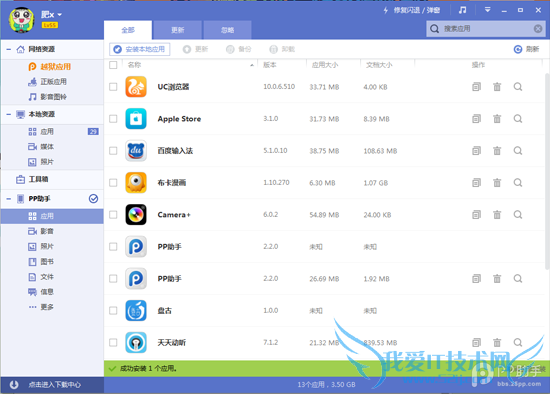Switch to the 更新 tab

[x=177, y=30]
